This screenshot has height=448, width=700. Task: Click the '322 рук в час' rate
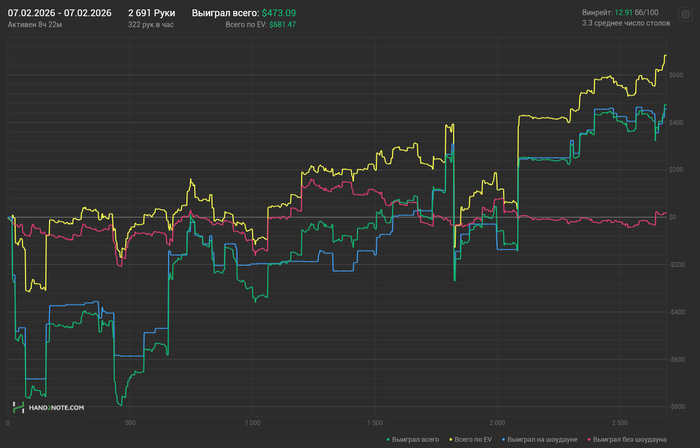[150, 25]
